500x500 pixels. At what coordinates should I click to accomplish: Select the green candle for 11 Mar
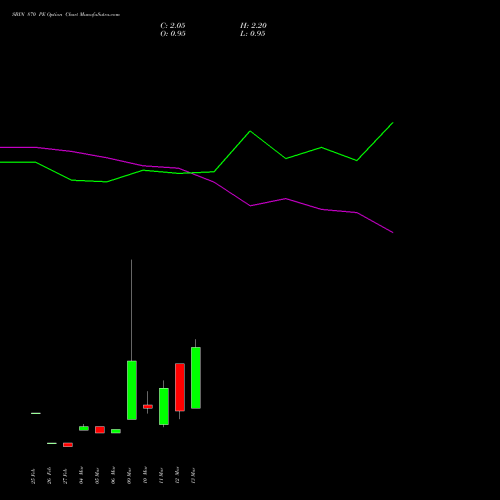[164, 406]
